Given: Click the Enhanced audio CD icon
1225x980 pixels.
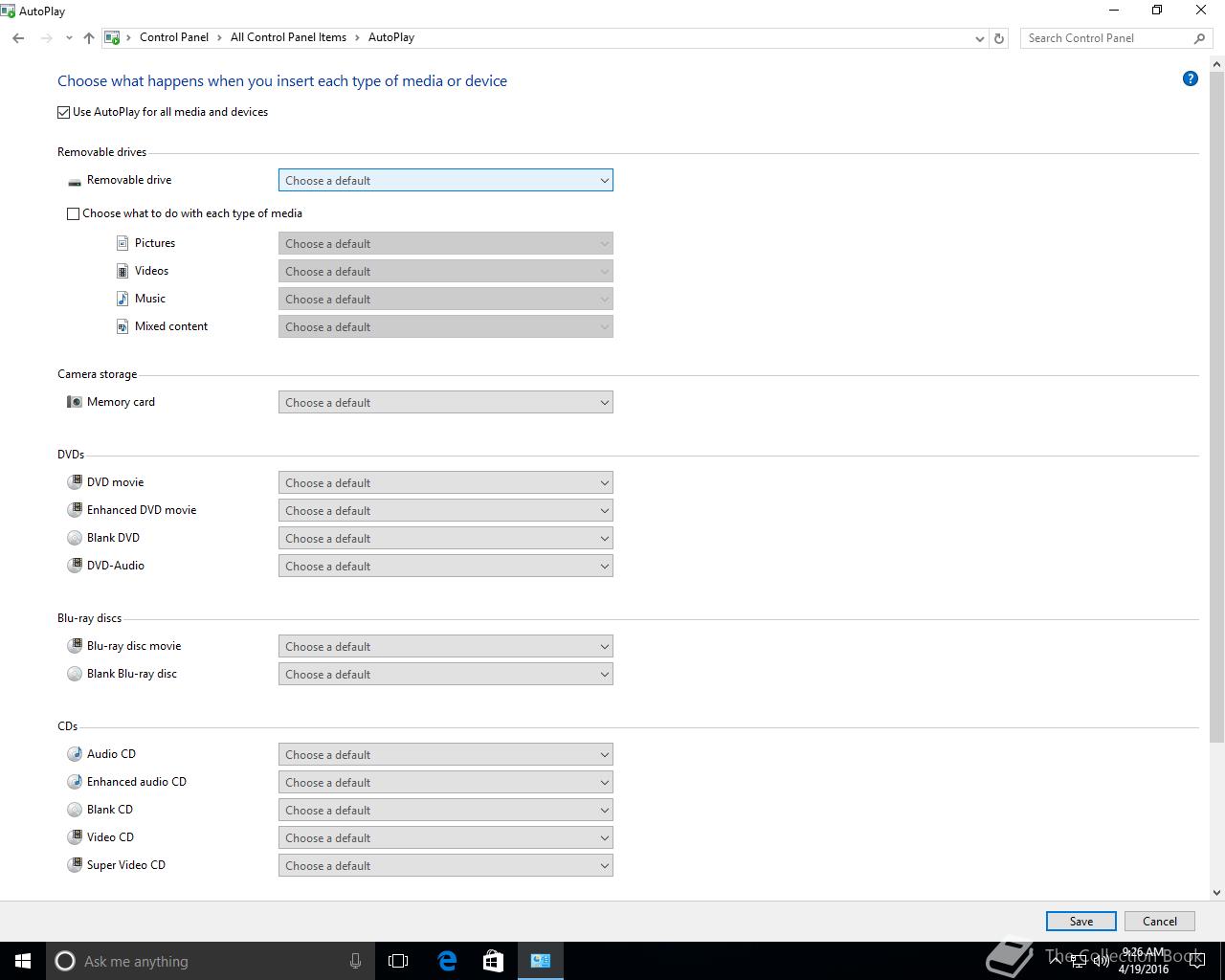Looking at the screenshot, I should [x=75, y=782].
